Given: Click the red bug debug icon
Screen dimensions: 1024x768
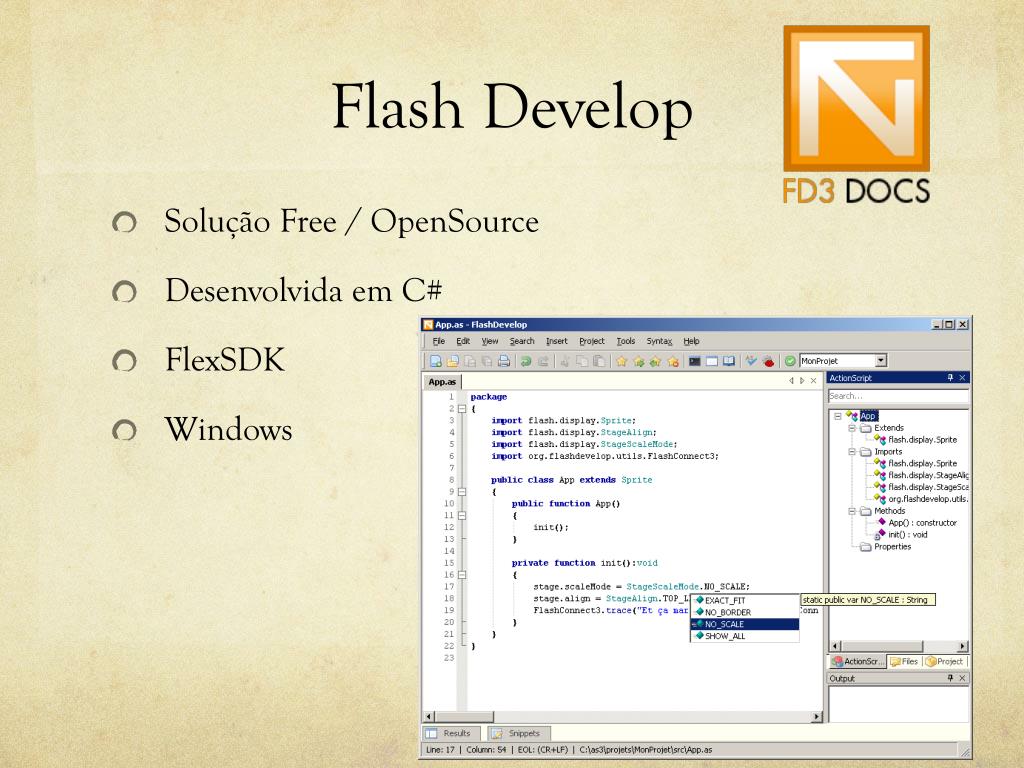Looking at the screenshot, I should [x=769, y=361].
